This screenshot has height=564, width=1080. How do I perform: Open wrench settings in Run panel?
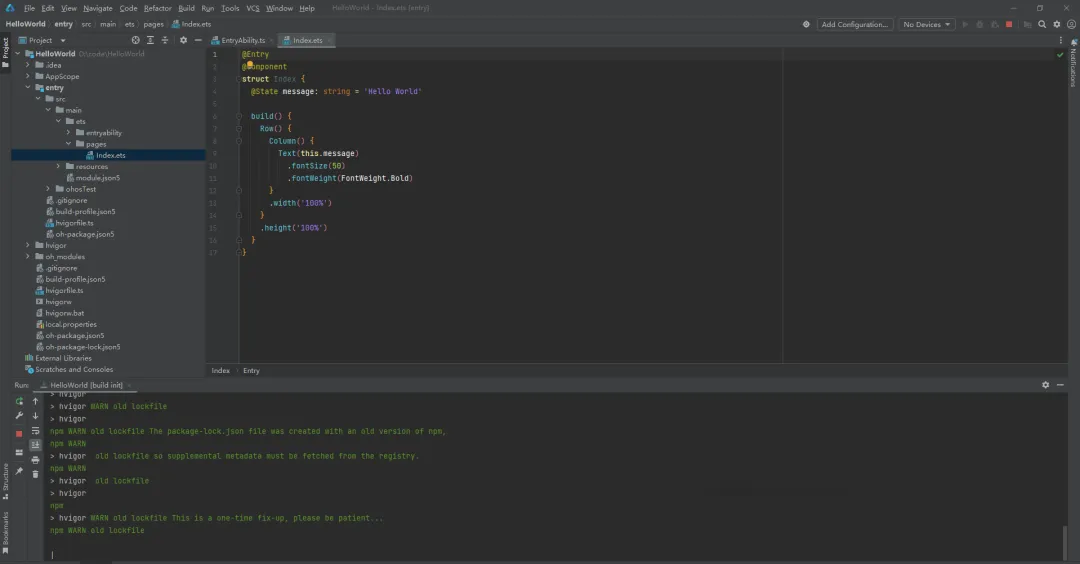19,416
